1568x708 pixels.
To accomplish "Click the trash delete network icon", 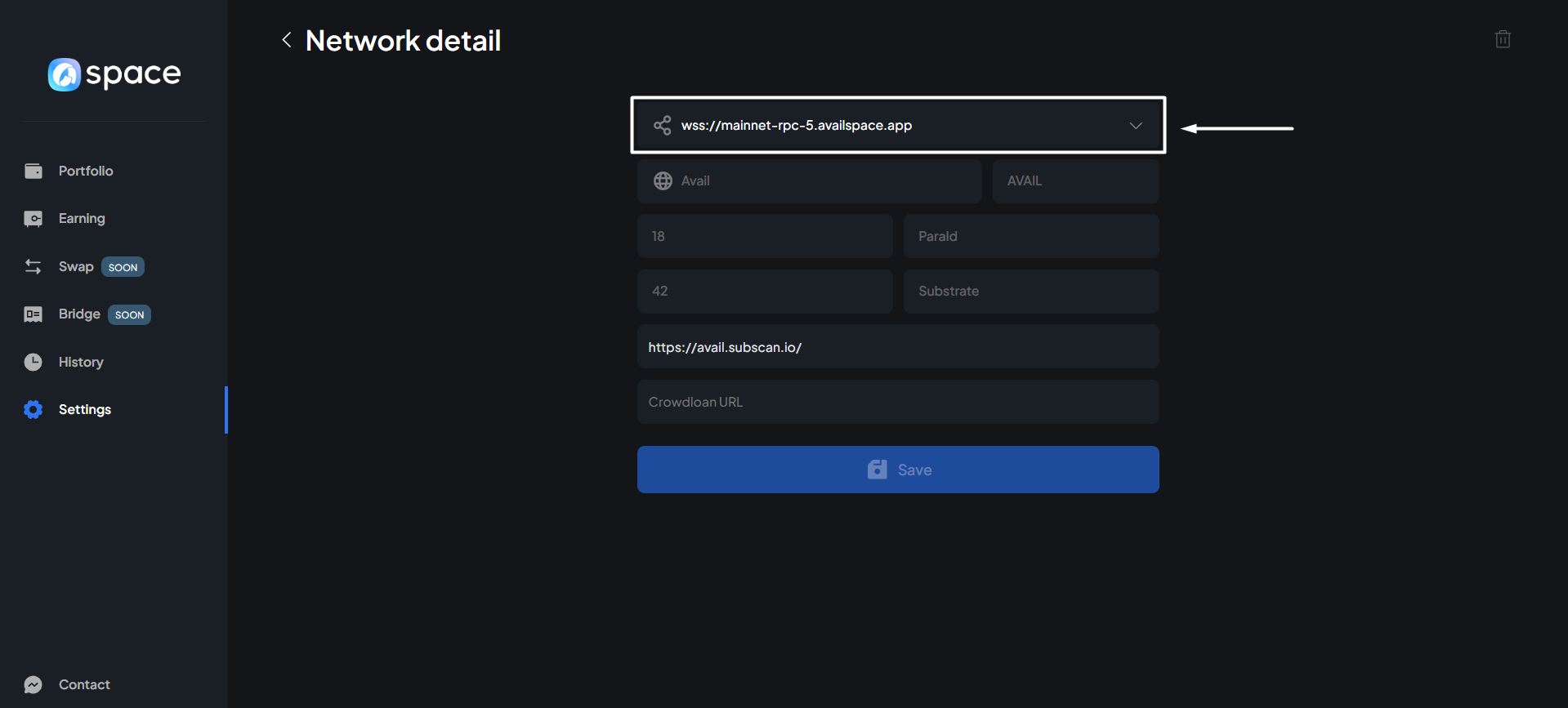I will pyautogui.click(x=1502, y=39).
